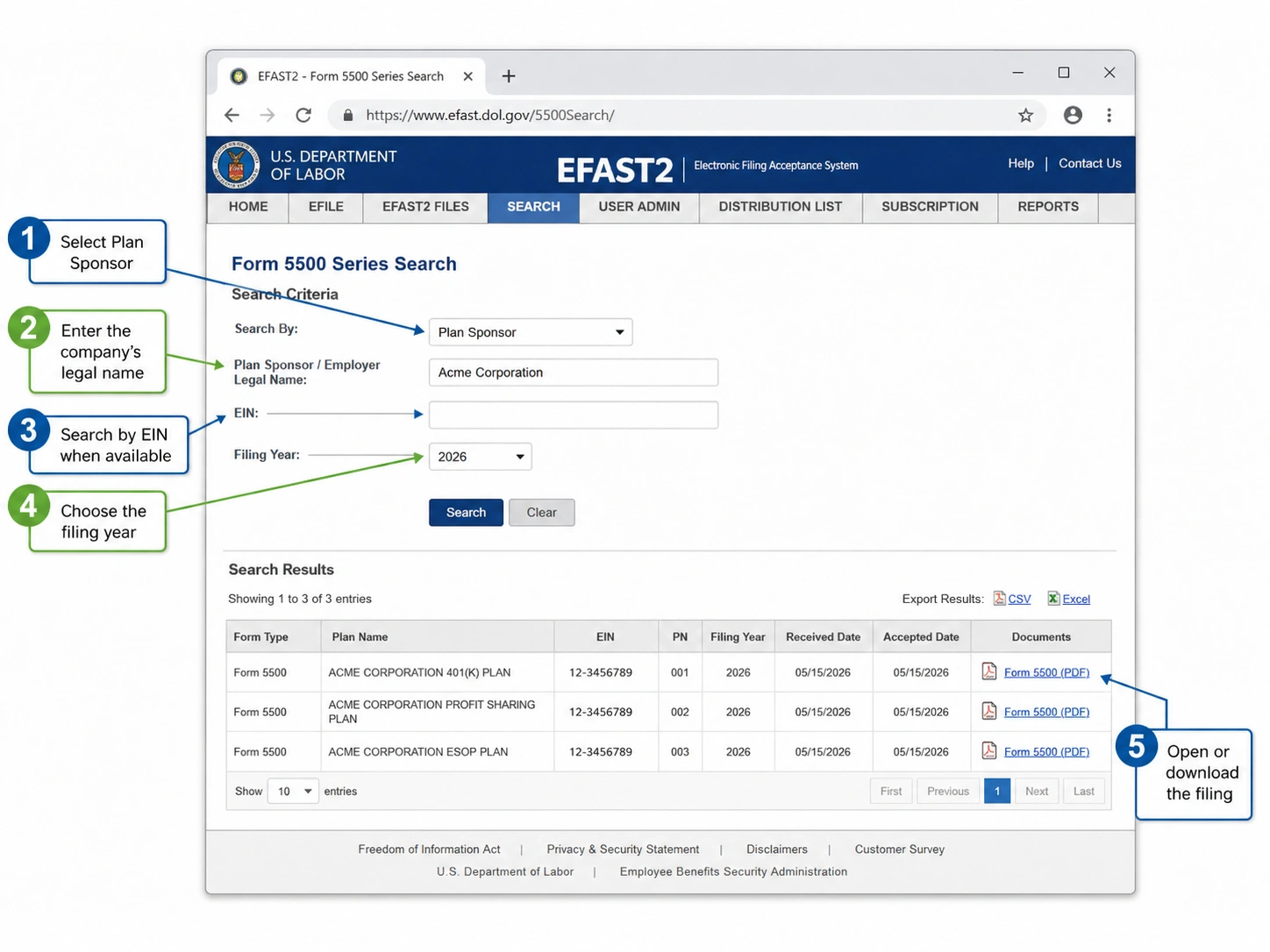Image resolution: width=1270 pixels, height=952 pixels.
Task: Click the plan number 002 cell
Action: pyautogui.click(x=680, y=712)
